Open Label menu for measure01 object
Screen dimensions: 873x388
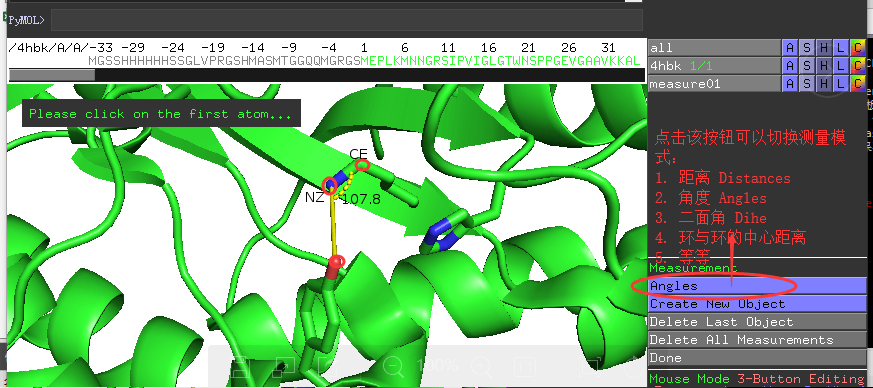pos(841,84)
